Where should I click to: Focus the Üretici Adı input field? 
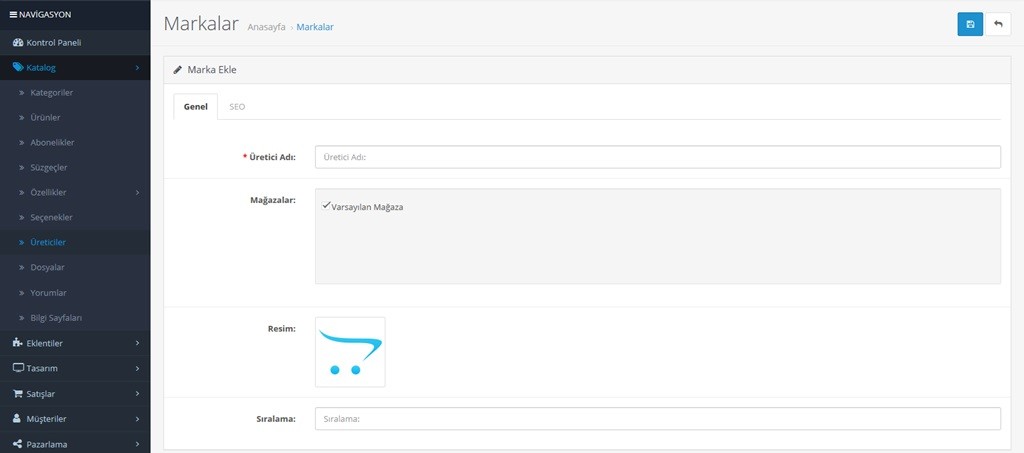tap(657, 157)
